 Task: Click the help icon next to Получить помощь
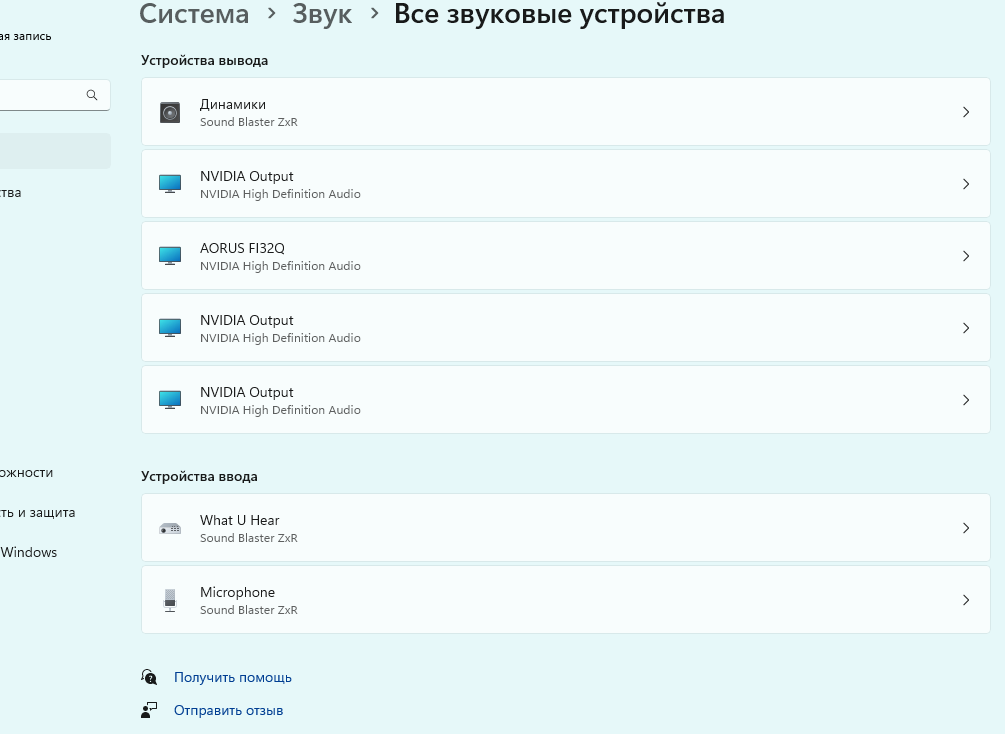click(x=150, y=677)
